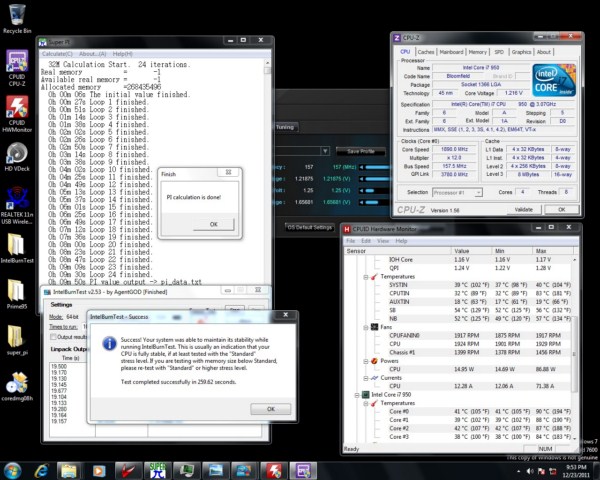Click the OS Default Settings button
The image size is (600, 480).
310,227
